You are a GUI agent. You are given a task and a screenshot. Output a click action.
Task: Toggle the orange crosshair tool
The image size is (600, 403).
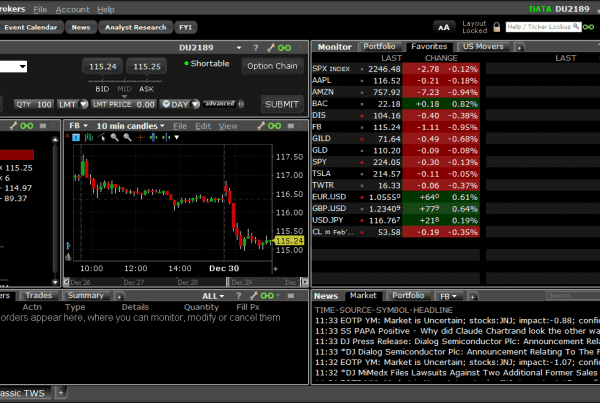(140, 137)
